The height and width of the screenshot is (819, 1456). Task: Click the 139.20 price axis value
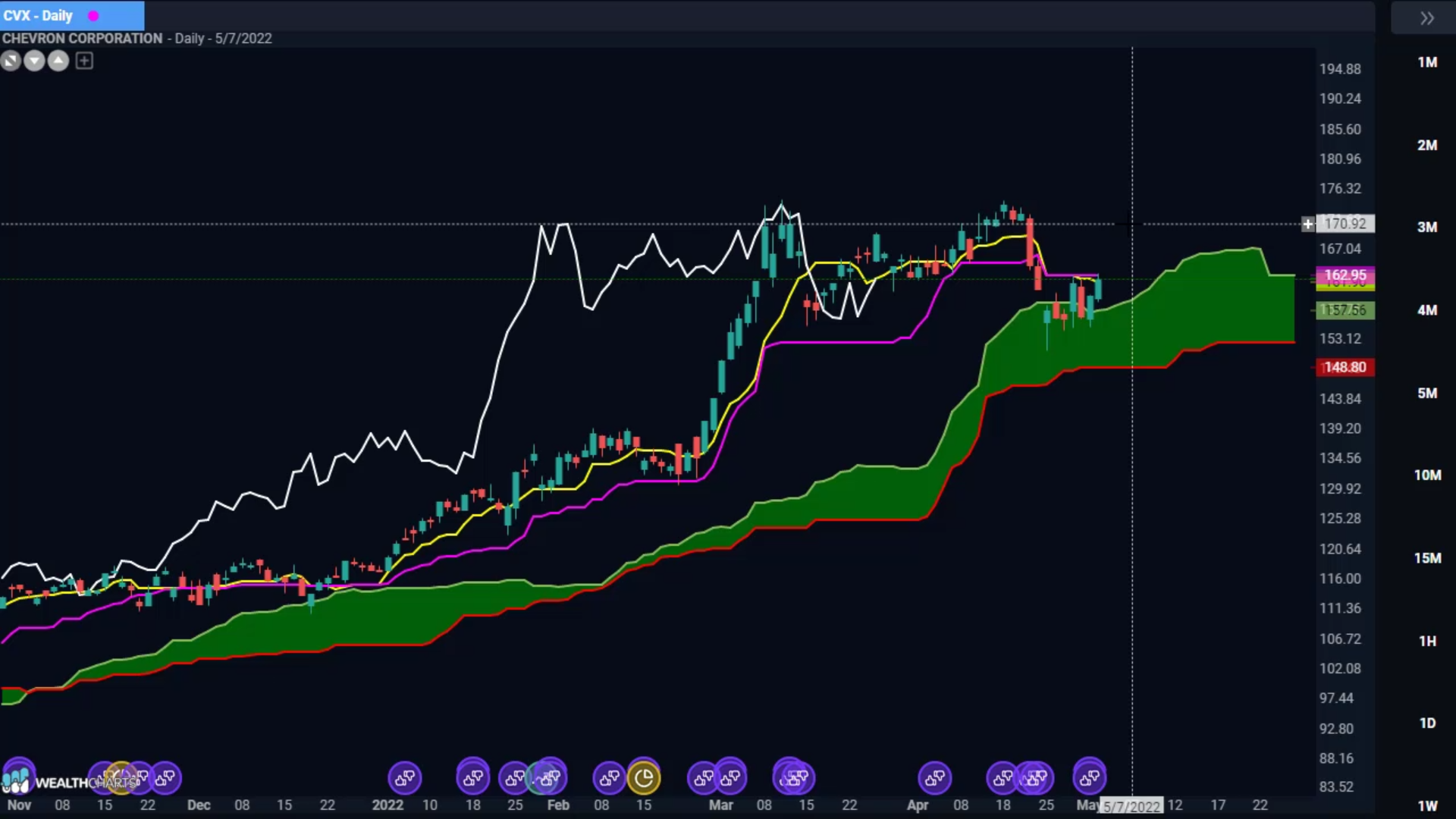click(x=1340, y=428)
